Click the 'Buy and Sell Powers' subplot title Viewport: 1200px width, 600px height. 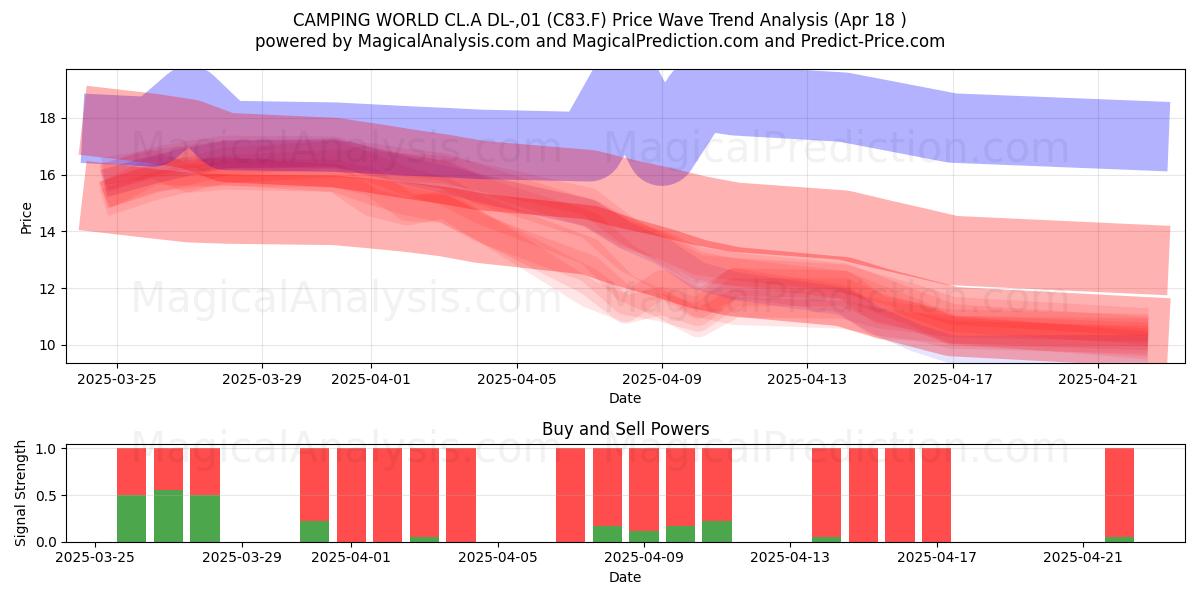(625, 429)
